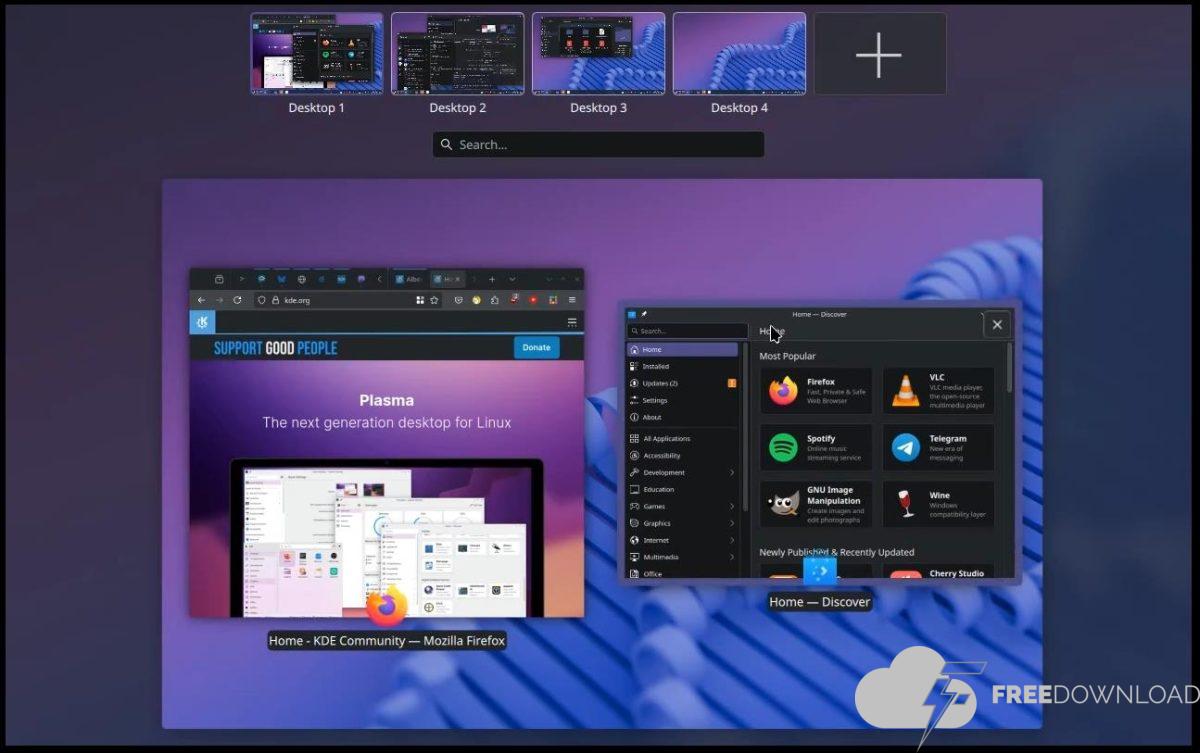Add a new virtual desktop
The width and height of the screenshot is (1200, 753).
point(879,54)
